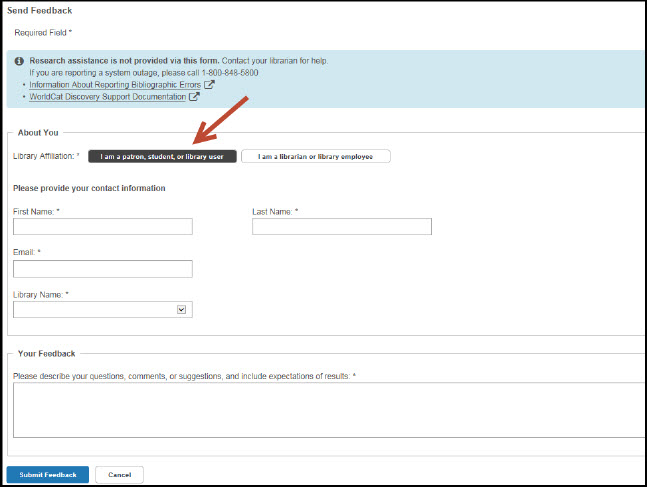This screenshot has width=647, height=487.
Task: Click the Submit Feedback button
Action: (48, 475)
